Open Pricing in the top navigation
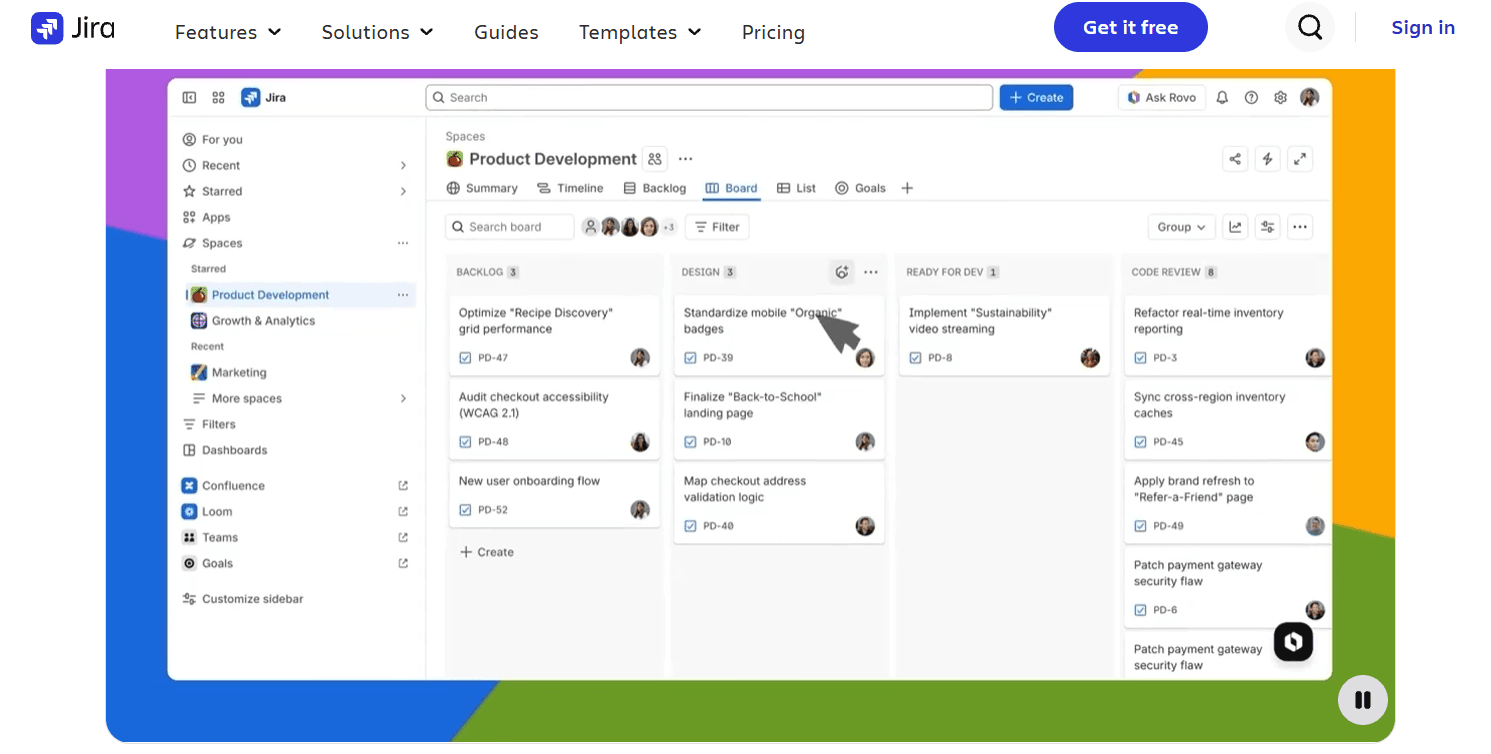 [x=773, y=32]
